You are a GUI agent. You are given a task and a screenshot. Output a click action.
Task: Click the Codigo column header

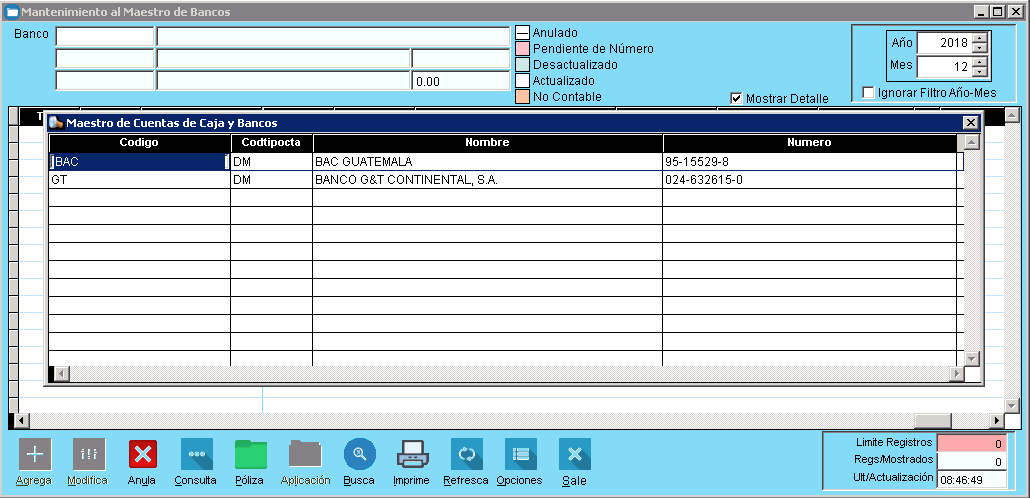[139, 143]
